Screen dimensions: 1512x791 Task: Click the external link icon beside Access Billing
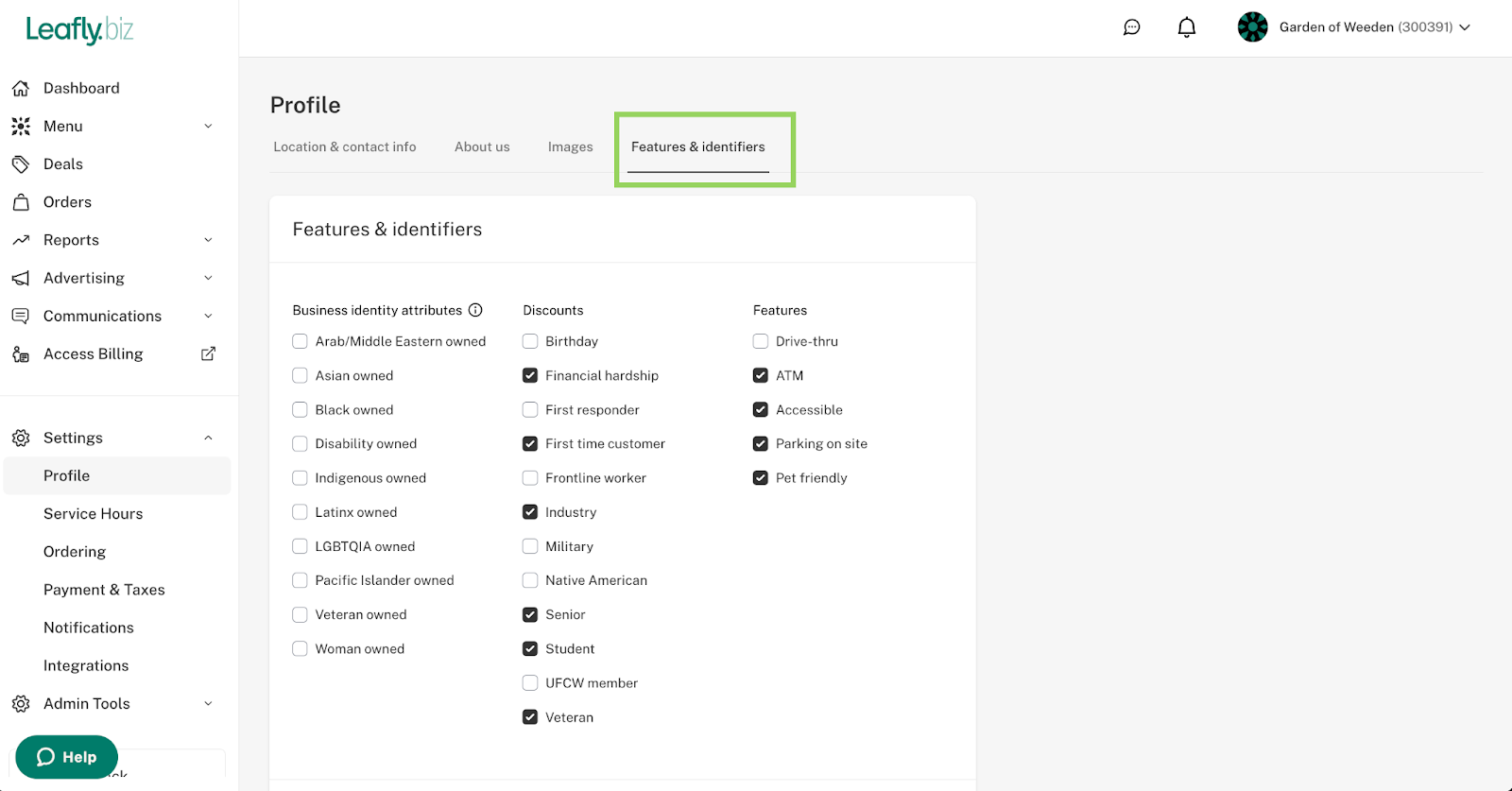(x=209, y=353)
